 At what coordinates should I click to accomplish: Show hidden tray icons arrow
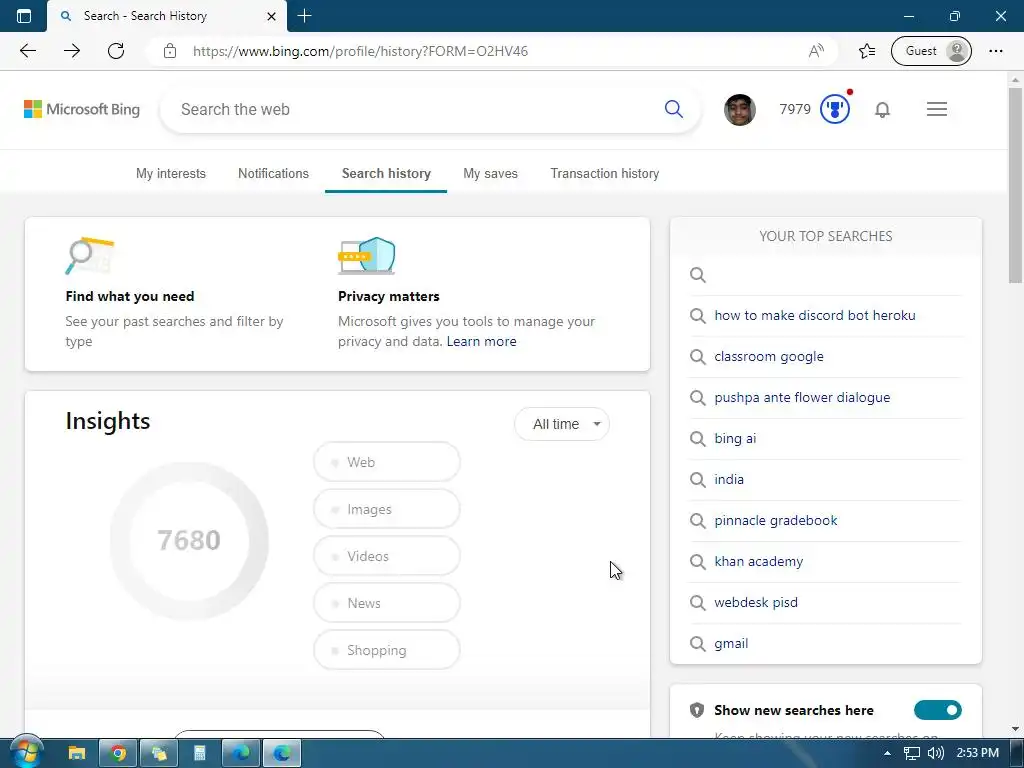coord(887,753)
